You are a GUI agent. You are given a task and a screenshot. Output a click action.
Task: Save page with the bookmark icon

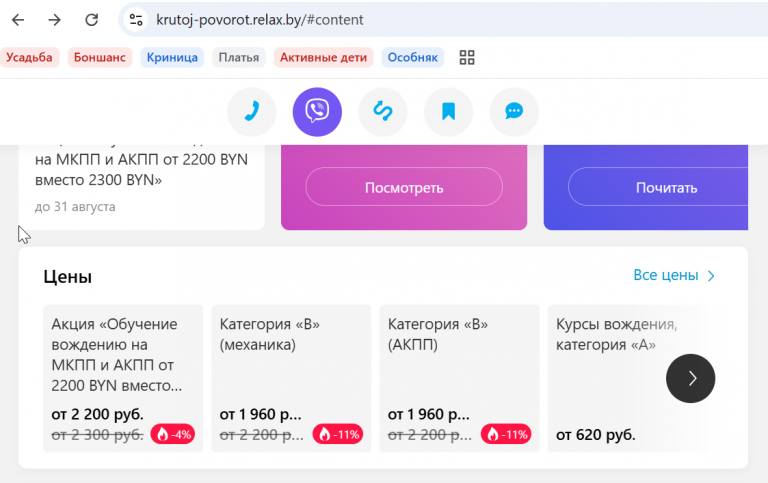(448, 112)
